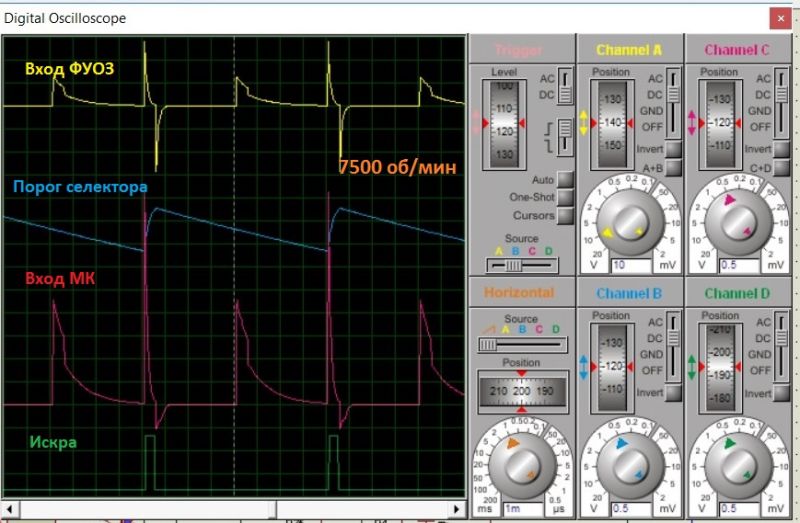The width and height of the screenshot is (800, 523).
Task: Click the yellow Channel A position arrow
Action: [584, 123]
